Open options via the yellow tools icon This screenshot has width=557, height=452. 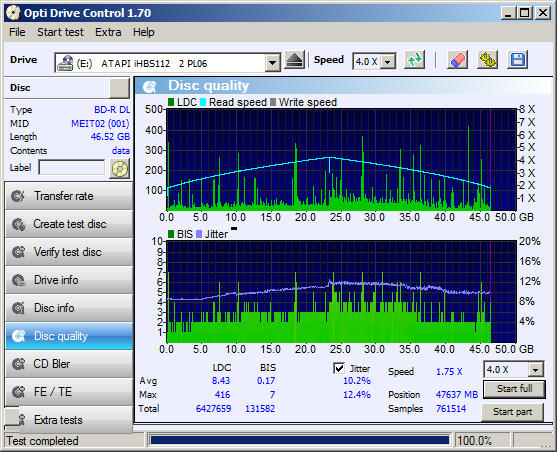(487, 60)
